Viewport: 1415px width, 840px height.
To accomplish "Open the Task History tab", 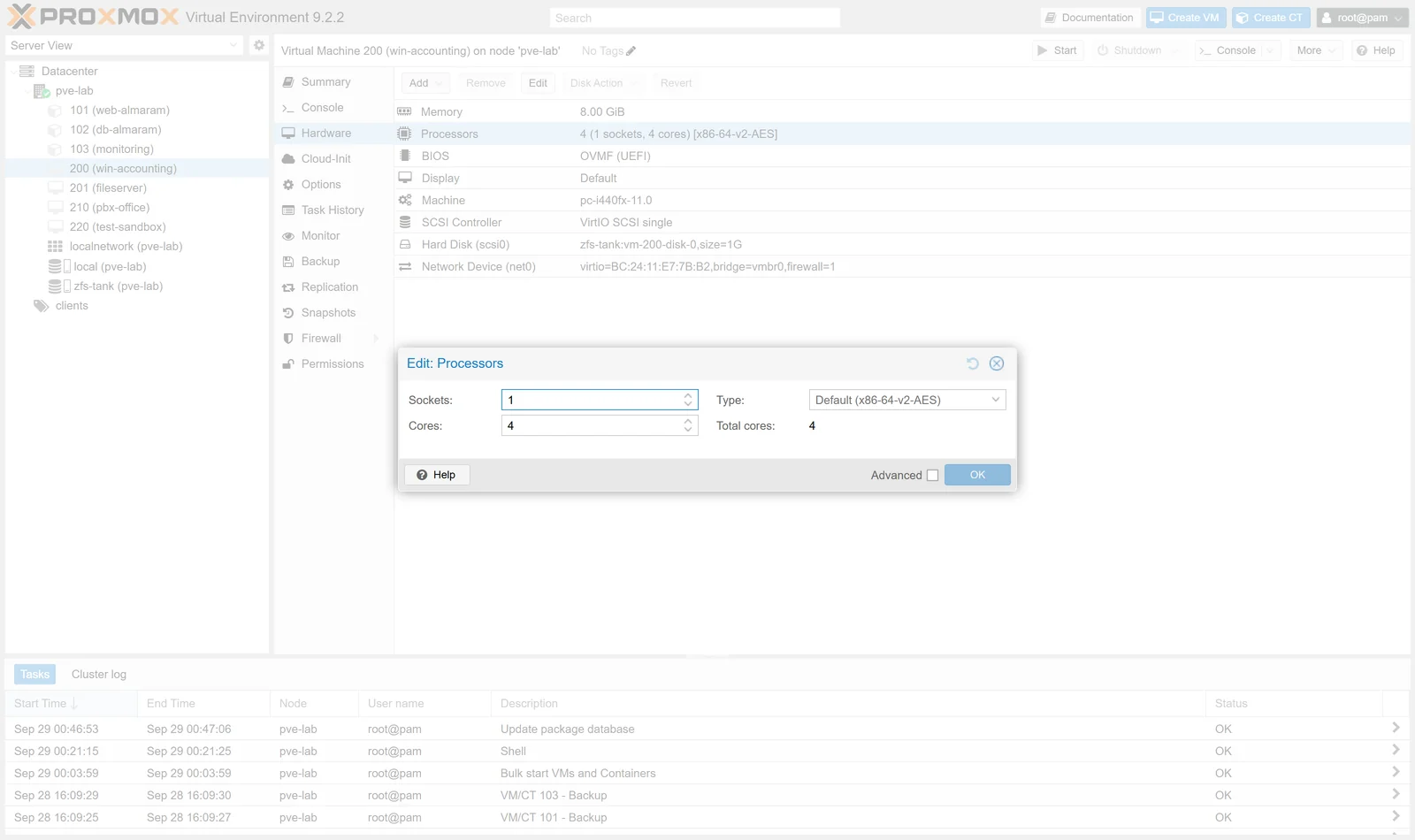I will pyautogui.click(x=334, y=210).
